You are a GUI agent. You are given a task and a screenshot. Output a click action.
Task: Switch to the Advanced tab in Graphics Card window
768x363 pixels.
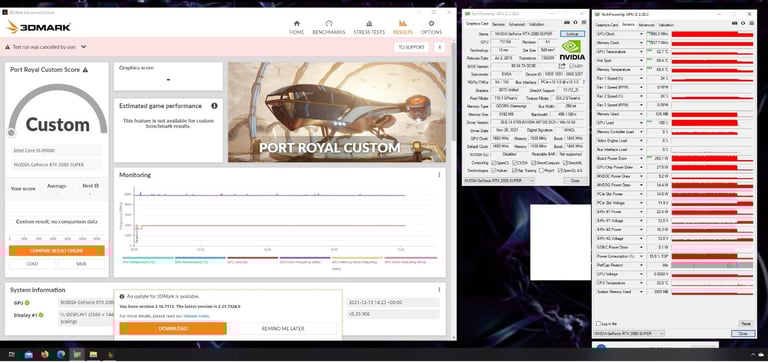click(517, 24)
